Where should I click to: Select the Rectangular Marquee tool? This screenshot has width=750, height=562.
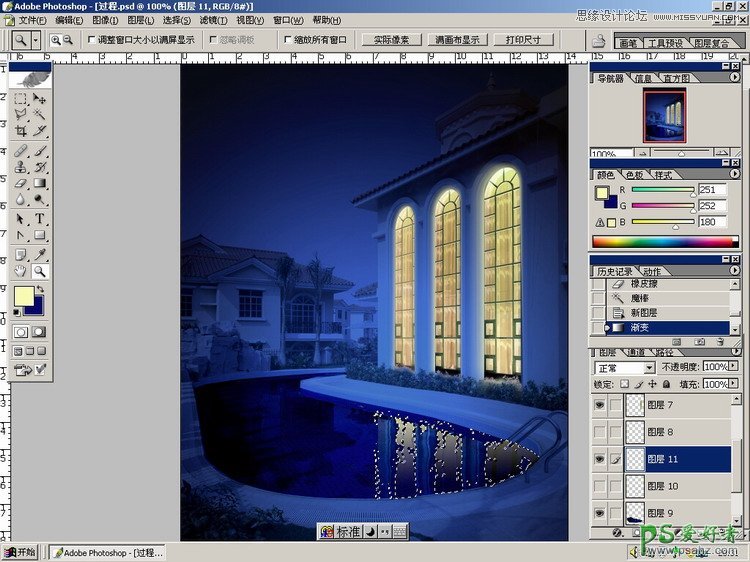(21, 99)
